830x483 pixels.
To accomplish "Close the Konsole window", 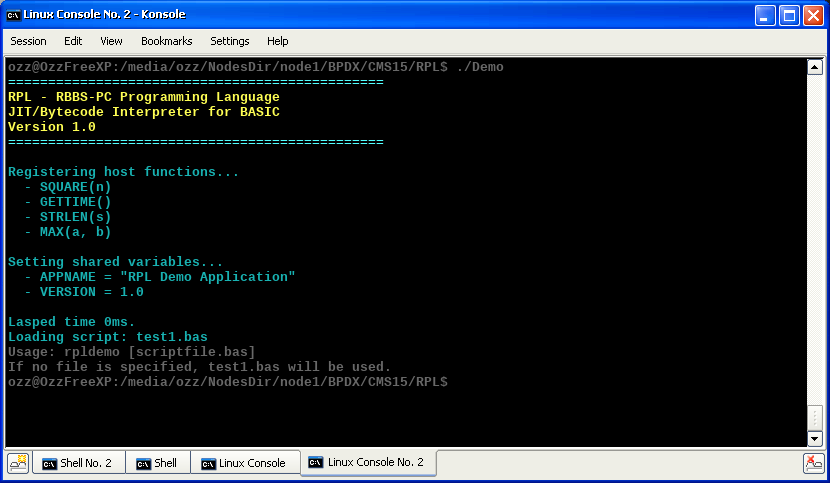I will [811, 15].
